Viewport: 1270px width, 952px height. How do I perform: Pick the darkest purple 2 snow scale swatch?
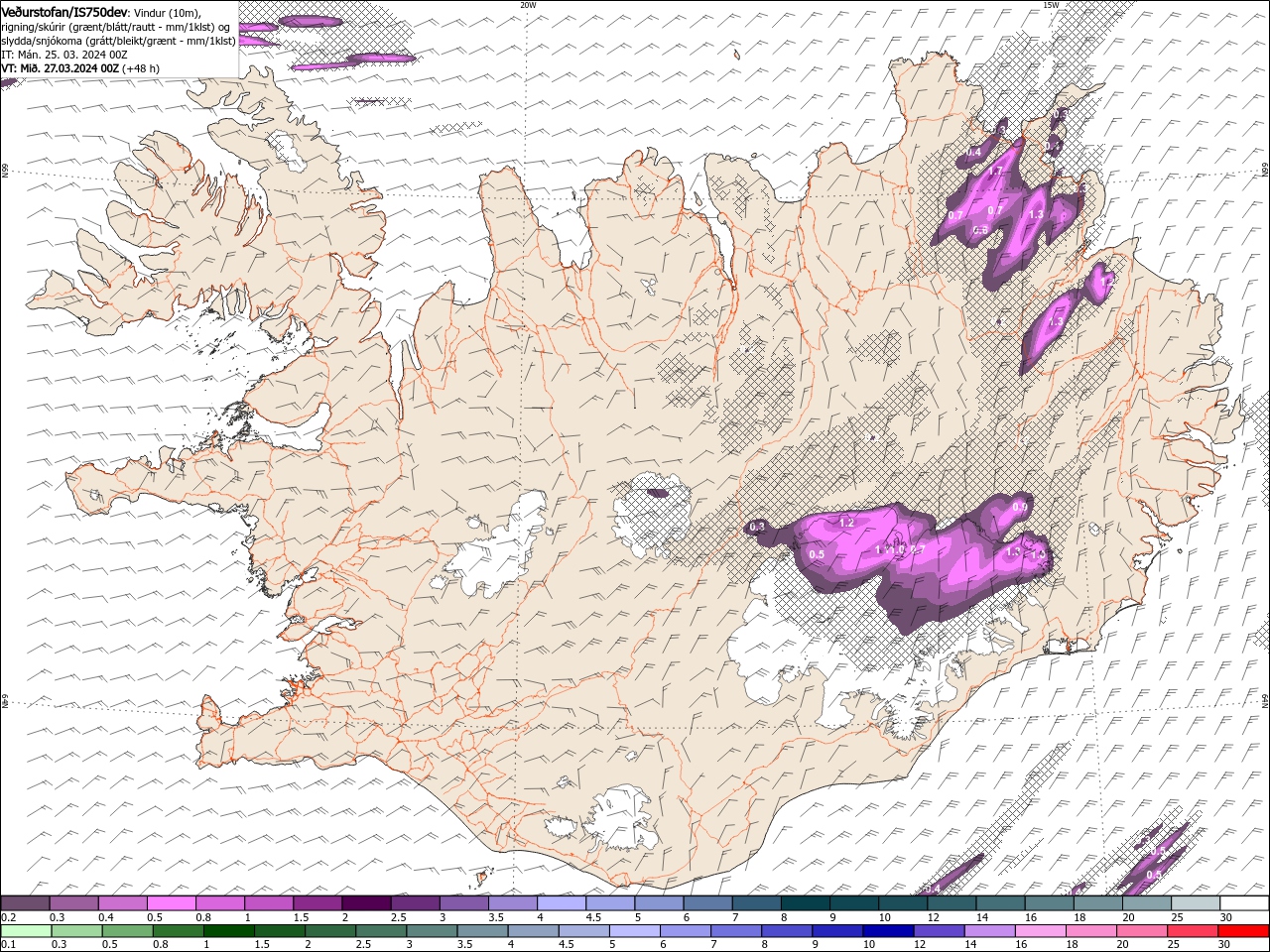coord(366,903)
